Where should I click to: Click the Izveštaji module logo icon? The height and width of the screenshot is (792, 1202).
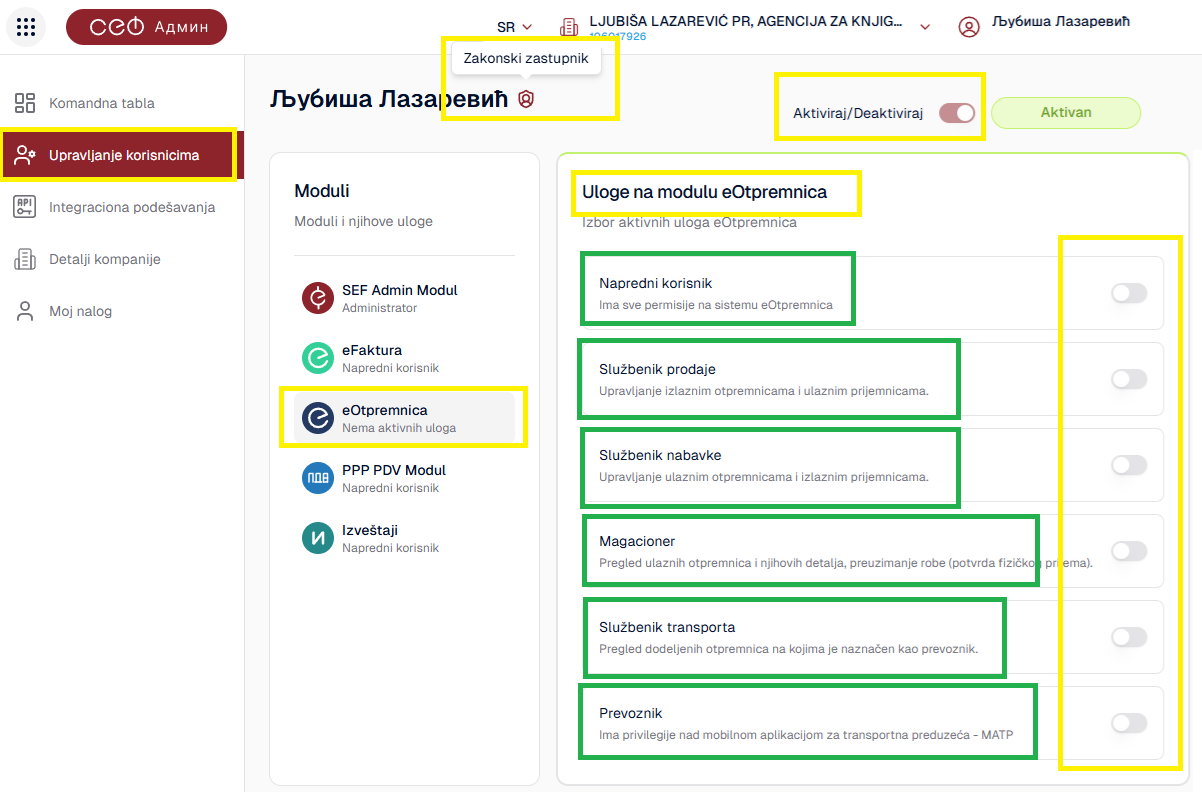(x=318, y=538)
